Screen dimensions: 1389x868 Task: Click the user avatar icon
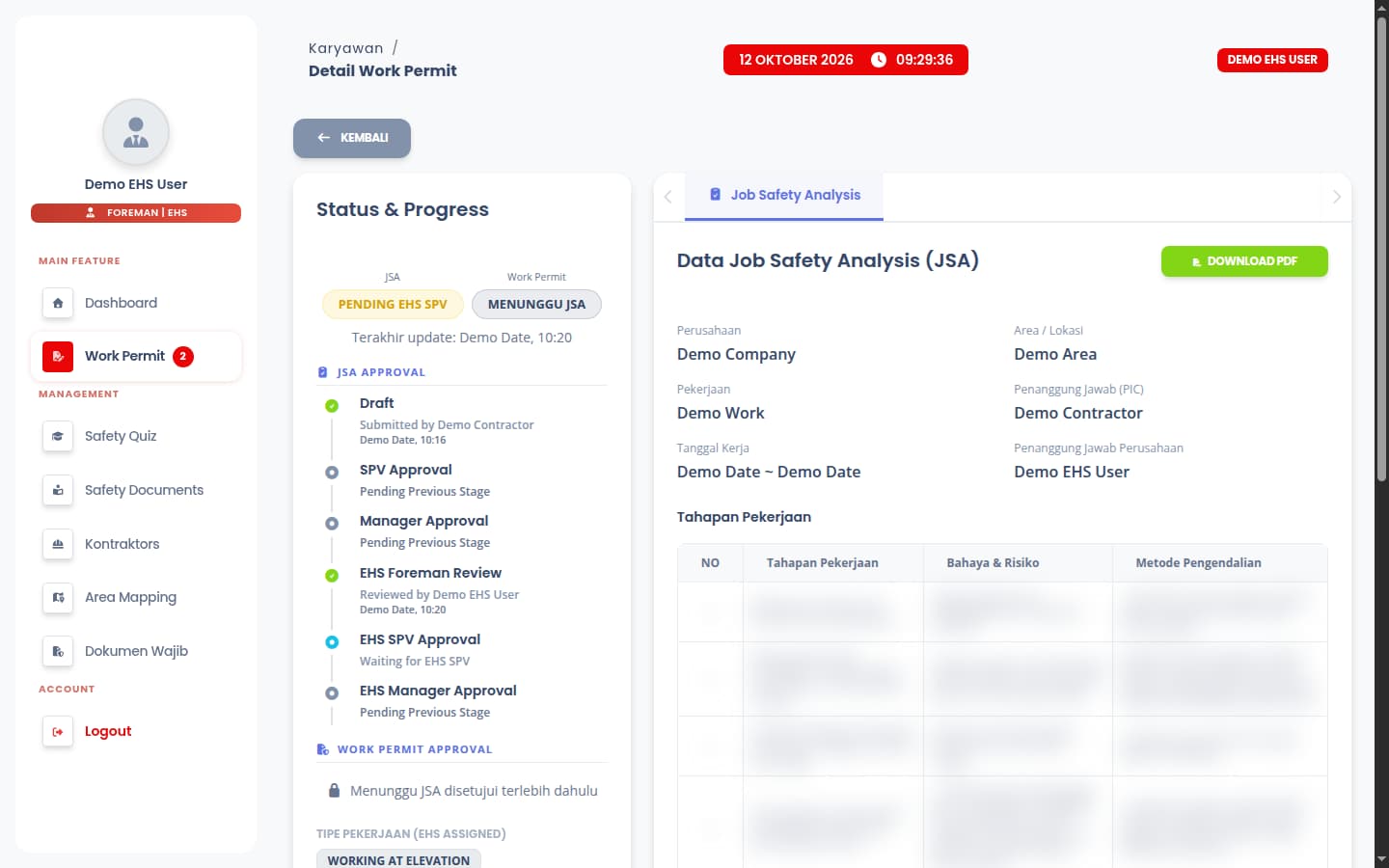pos(136,132)
